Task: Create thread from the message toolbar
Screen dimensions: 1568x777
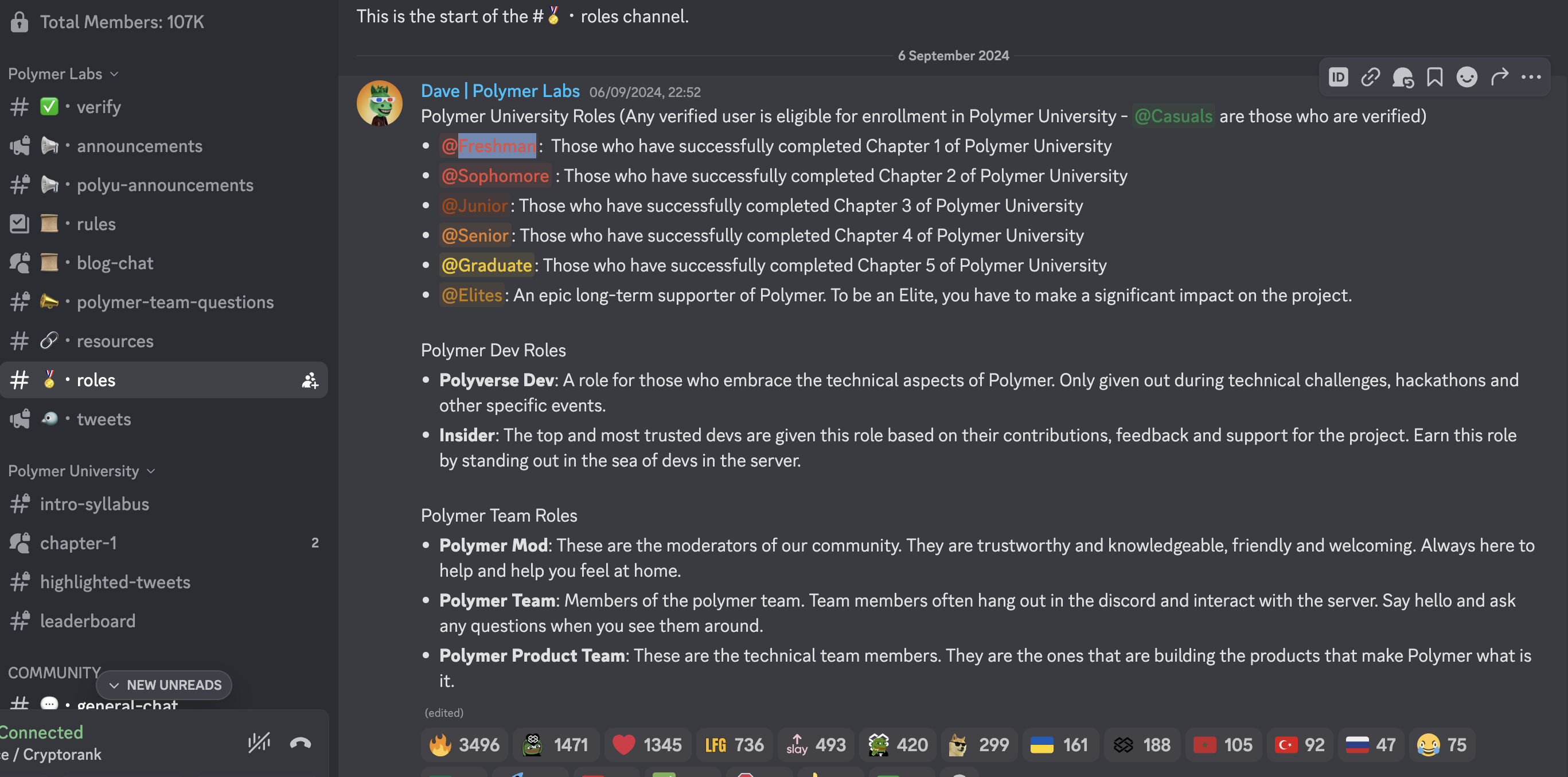Action: click(x=1402, y=77)
